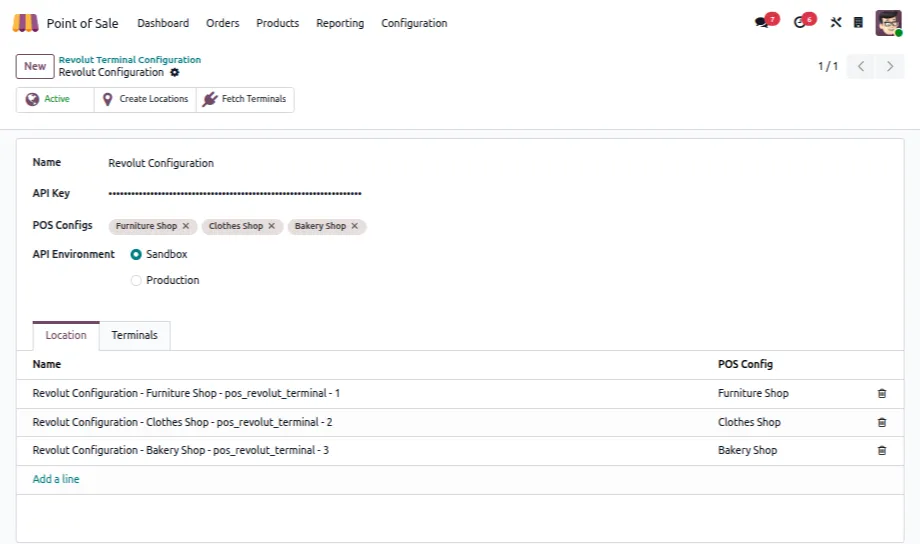
Task: Open the user avatar menu
Action: 888,23
